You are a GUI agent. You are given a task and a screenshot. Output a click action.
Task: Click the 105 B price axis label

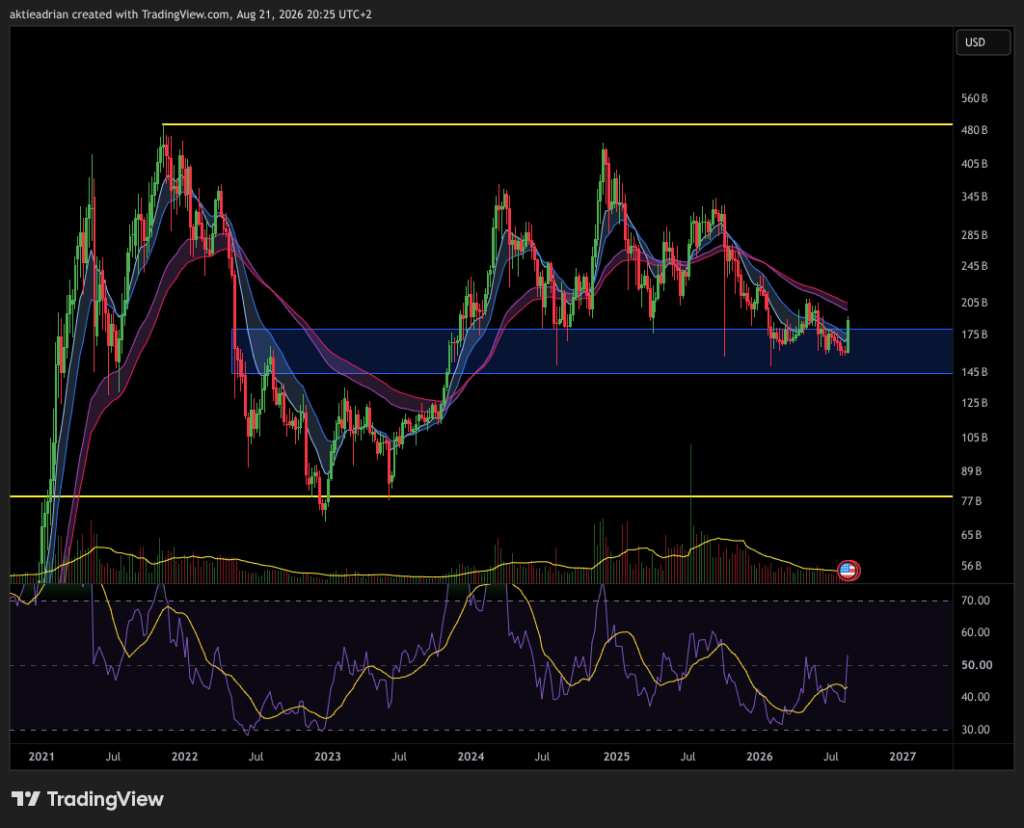(974, 438)
